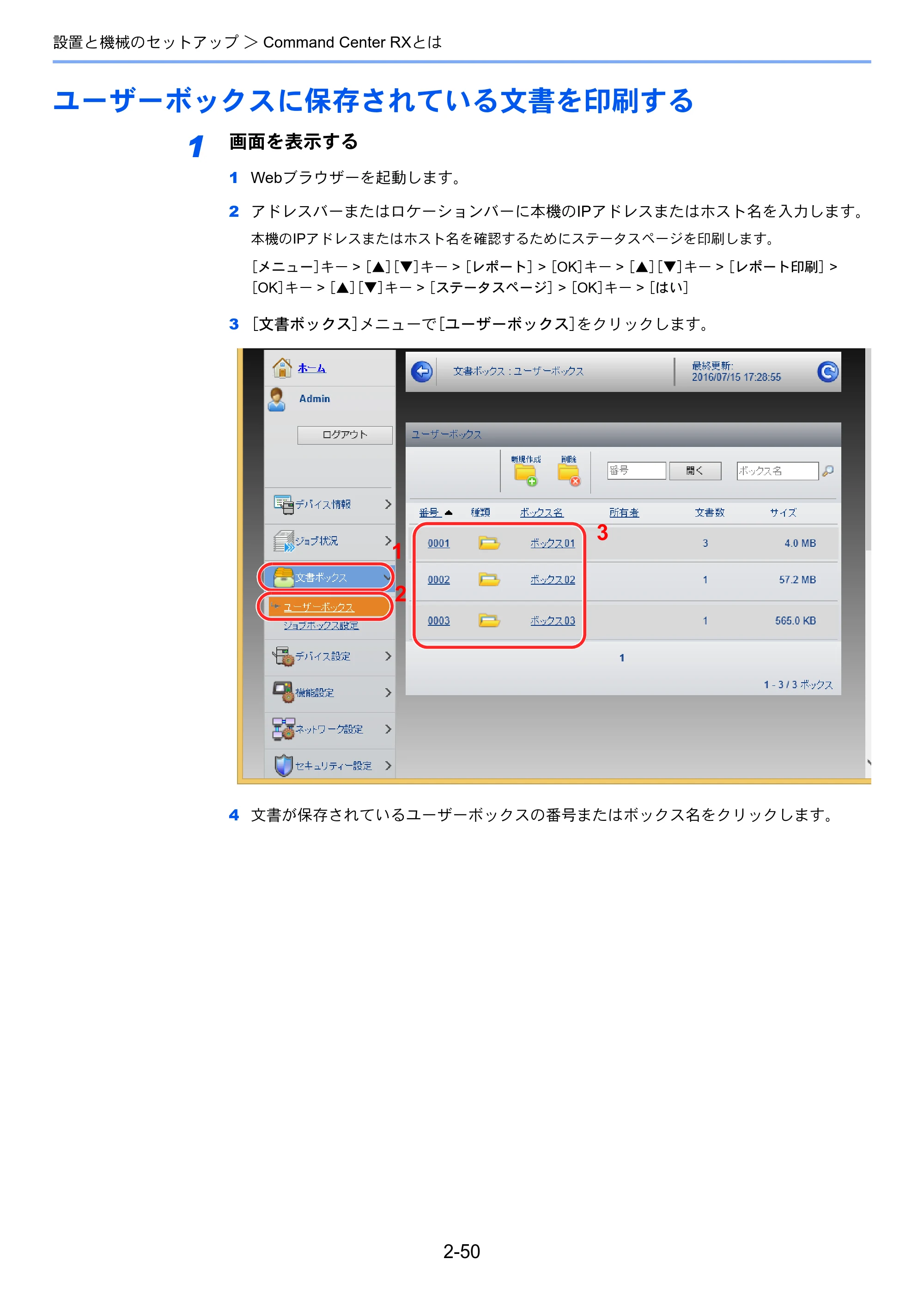Click box number 0001 link

(438, 544)
